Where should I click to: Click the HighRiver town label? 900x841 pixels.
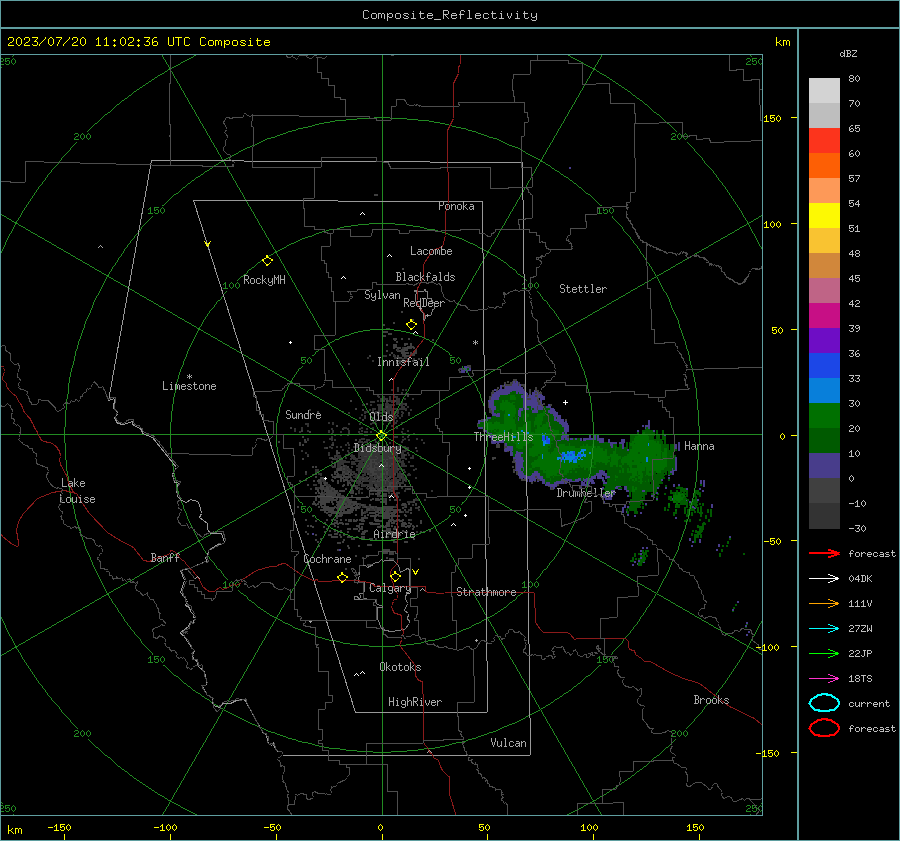[414, 702]
